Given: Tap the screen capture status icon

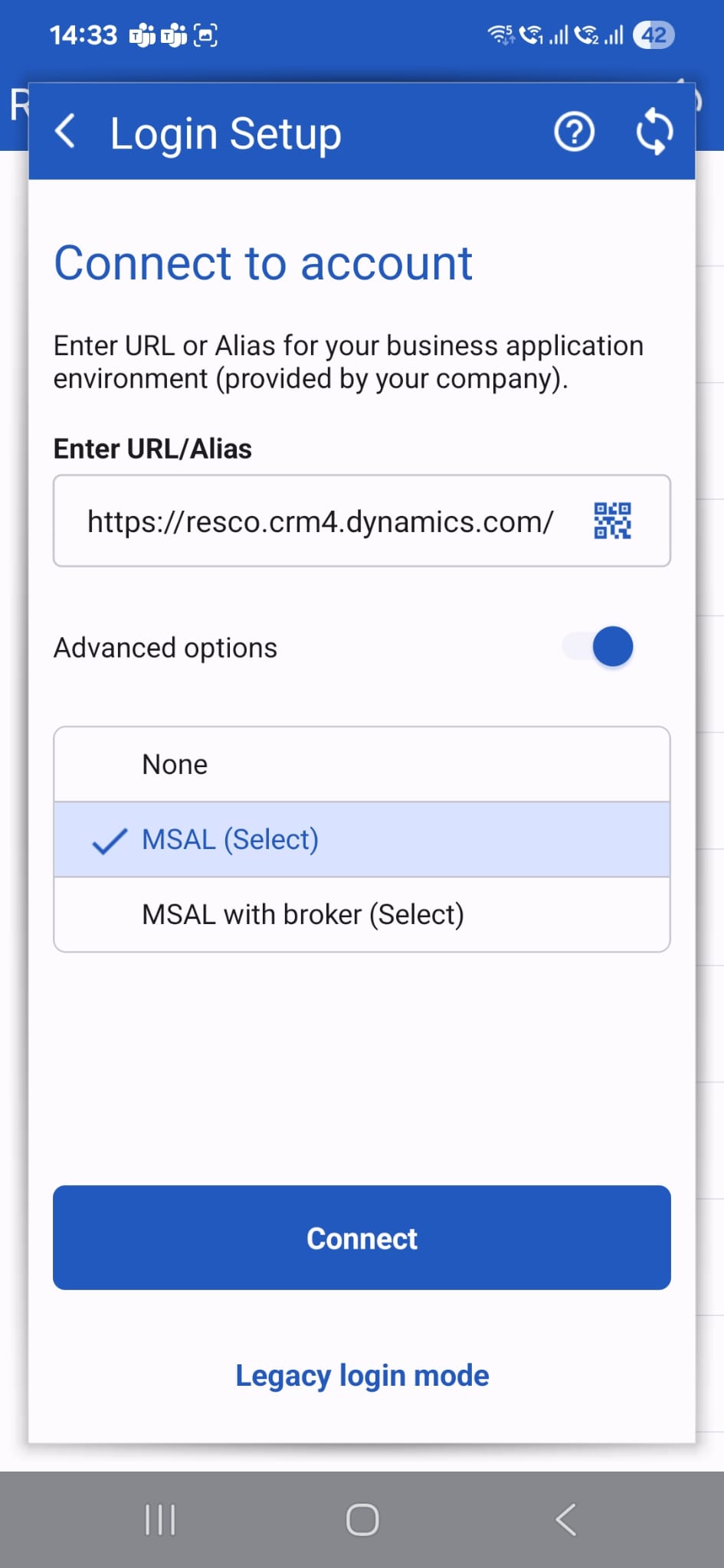Looking at the screenshot, I should coord(205,35).
